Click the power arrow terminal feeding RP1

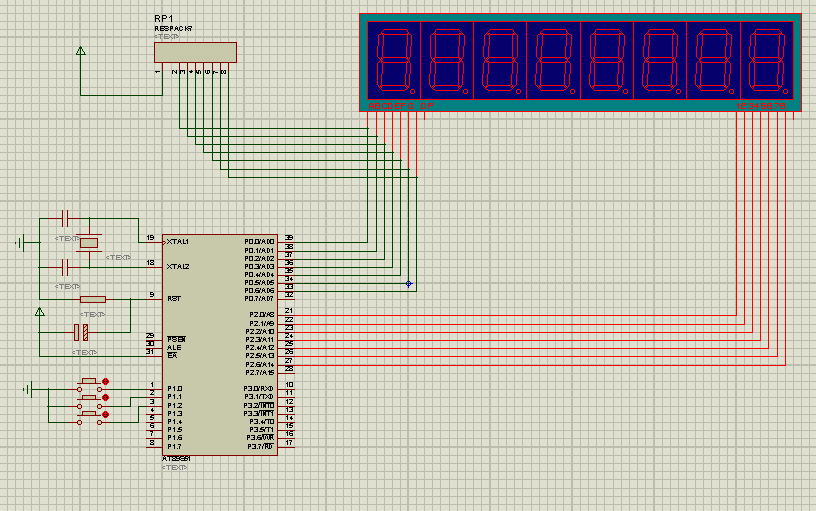click(81, 51)
